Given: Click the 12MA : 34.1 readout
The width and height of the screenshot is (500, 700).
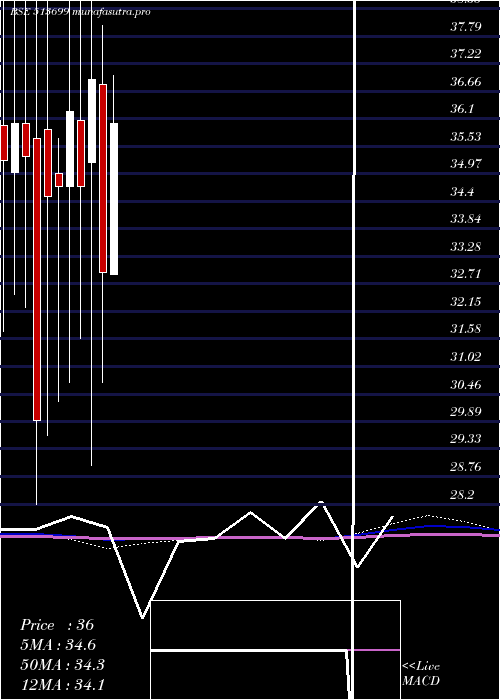Looking at the screenshot, I should point(62,684).
